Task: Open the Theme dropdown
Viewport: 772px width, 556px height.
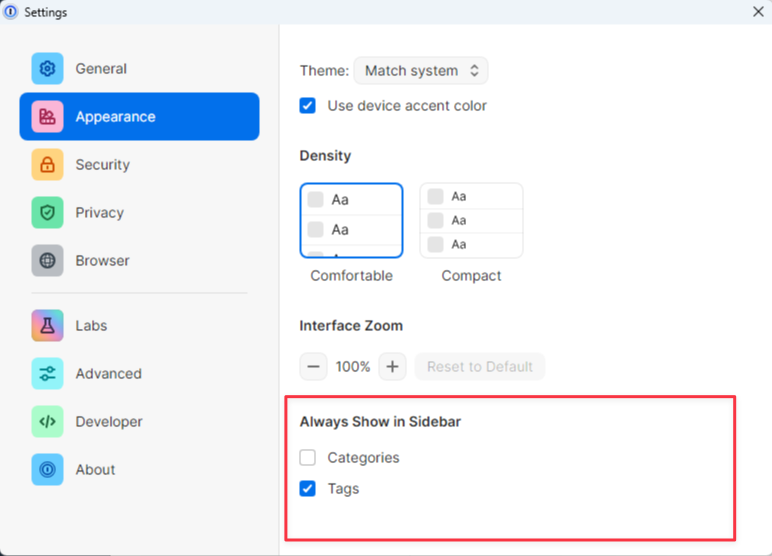Action: pyautogui.click(x=421, y=71)
